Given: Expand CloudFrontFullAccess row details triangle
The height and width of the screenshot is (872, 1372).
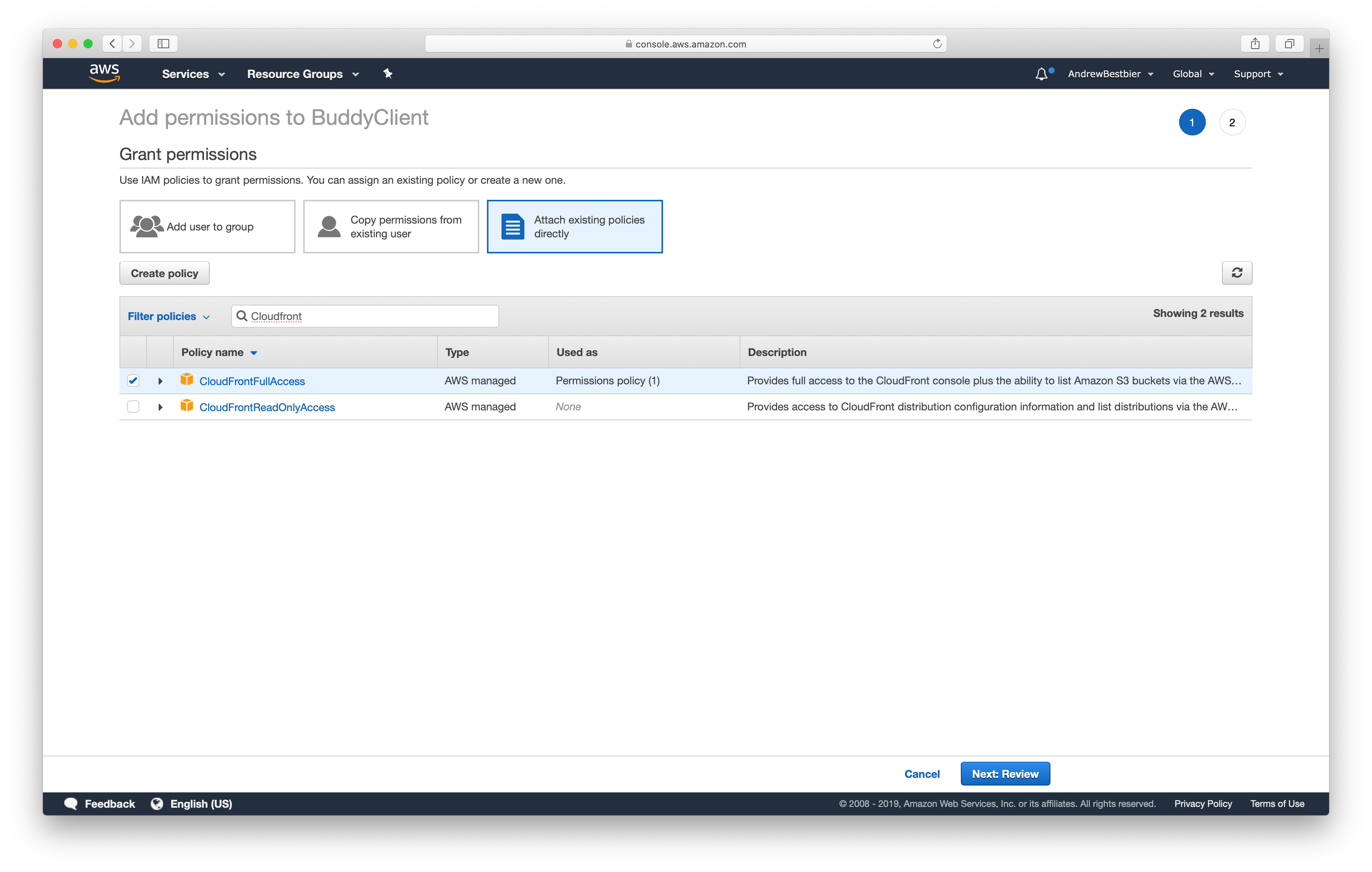Looking at the screenshot, I should [x=160, y=381].
